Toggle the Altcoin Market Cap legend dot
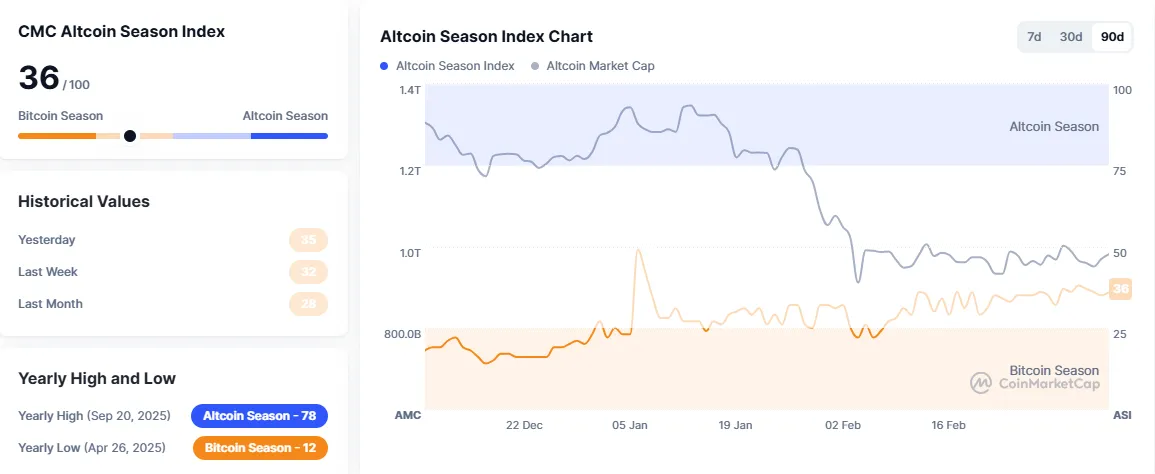The width and height of the screenshot is (1155, 474). pos(535,66)
